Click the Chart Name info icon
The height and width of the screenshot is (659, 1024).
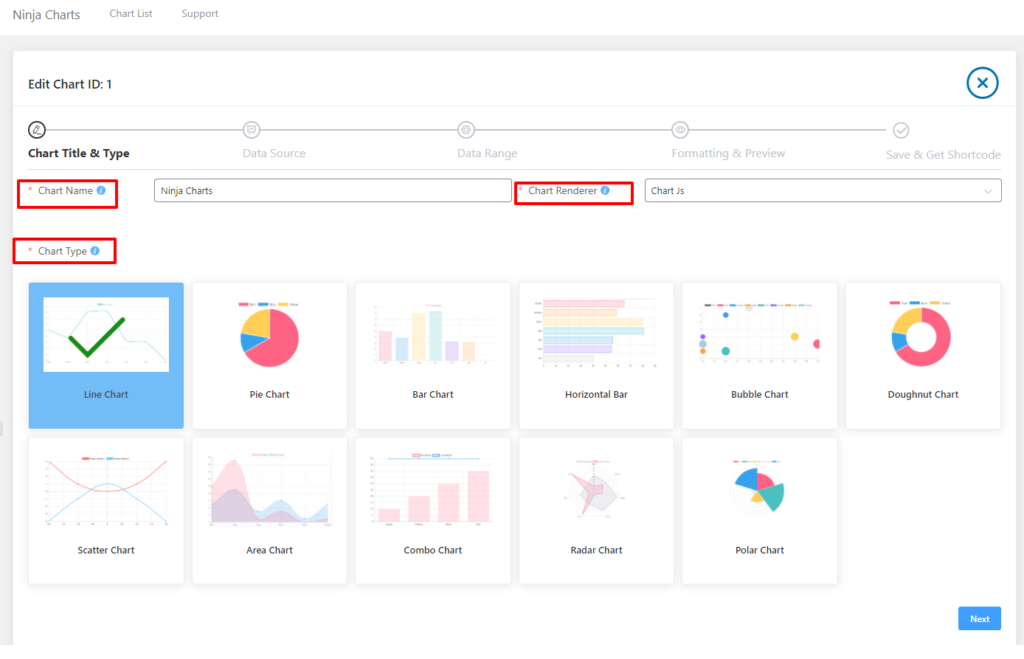tap(101, 190)
